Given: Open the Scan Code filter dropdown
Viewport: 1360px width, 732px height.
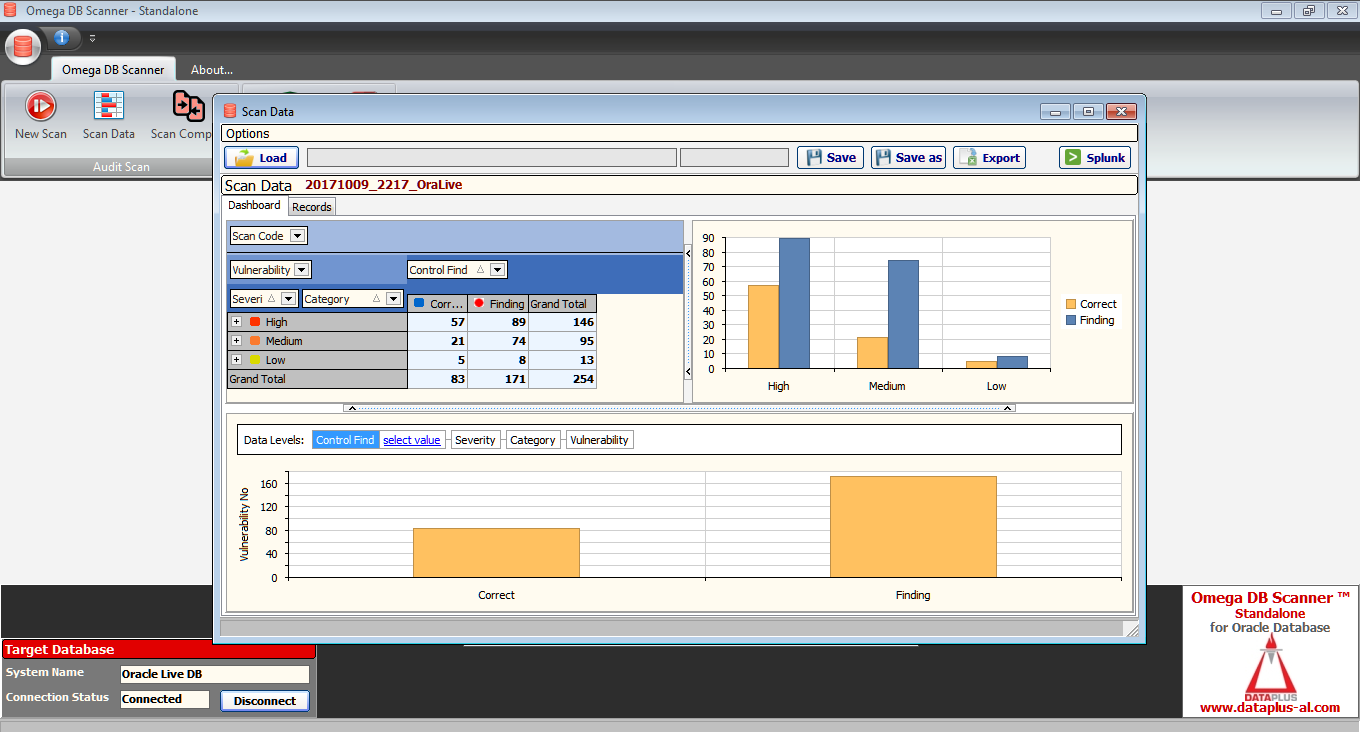Looking at the screenshot, I should point(298,236).
